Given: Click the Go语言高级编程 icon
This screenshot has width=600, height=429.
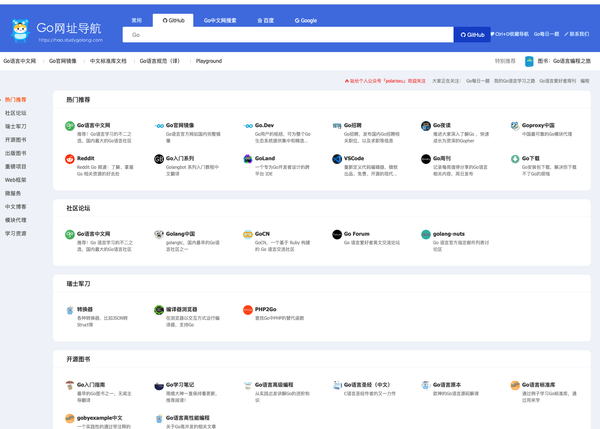Looking at the screenshot, I should pyautogui.click(x=248, y=385).
